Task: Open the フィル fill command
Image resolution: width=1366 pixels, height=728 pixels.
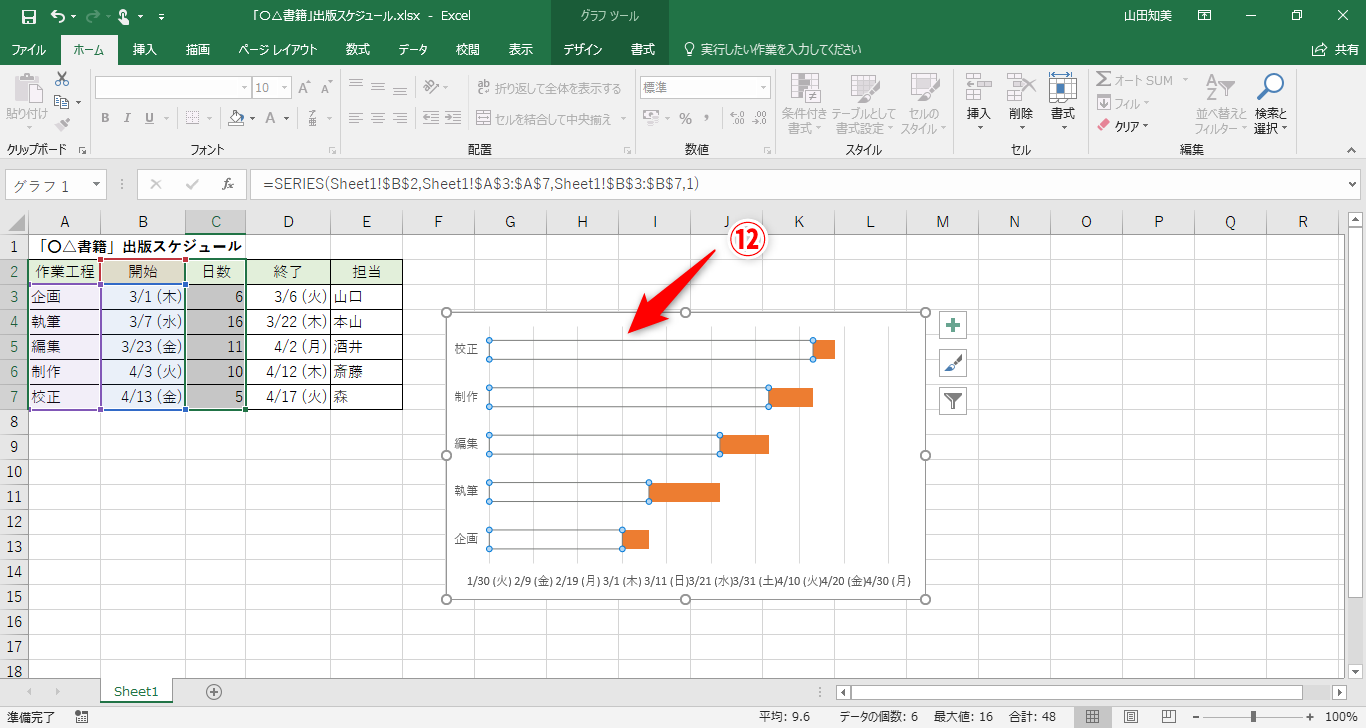Action: (1123, 103)
